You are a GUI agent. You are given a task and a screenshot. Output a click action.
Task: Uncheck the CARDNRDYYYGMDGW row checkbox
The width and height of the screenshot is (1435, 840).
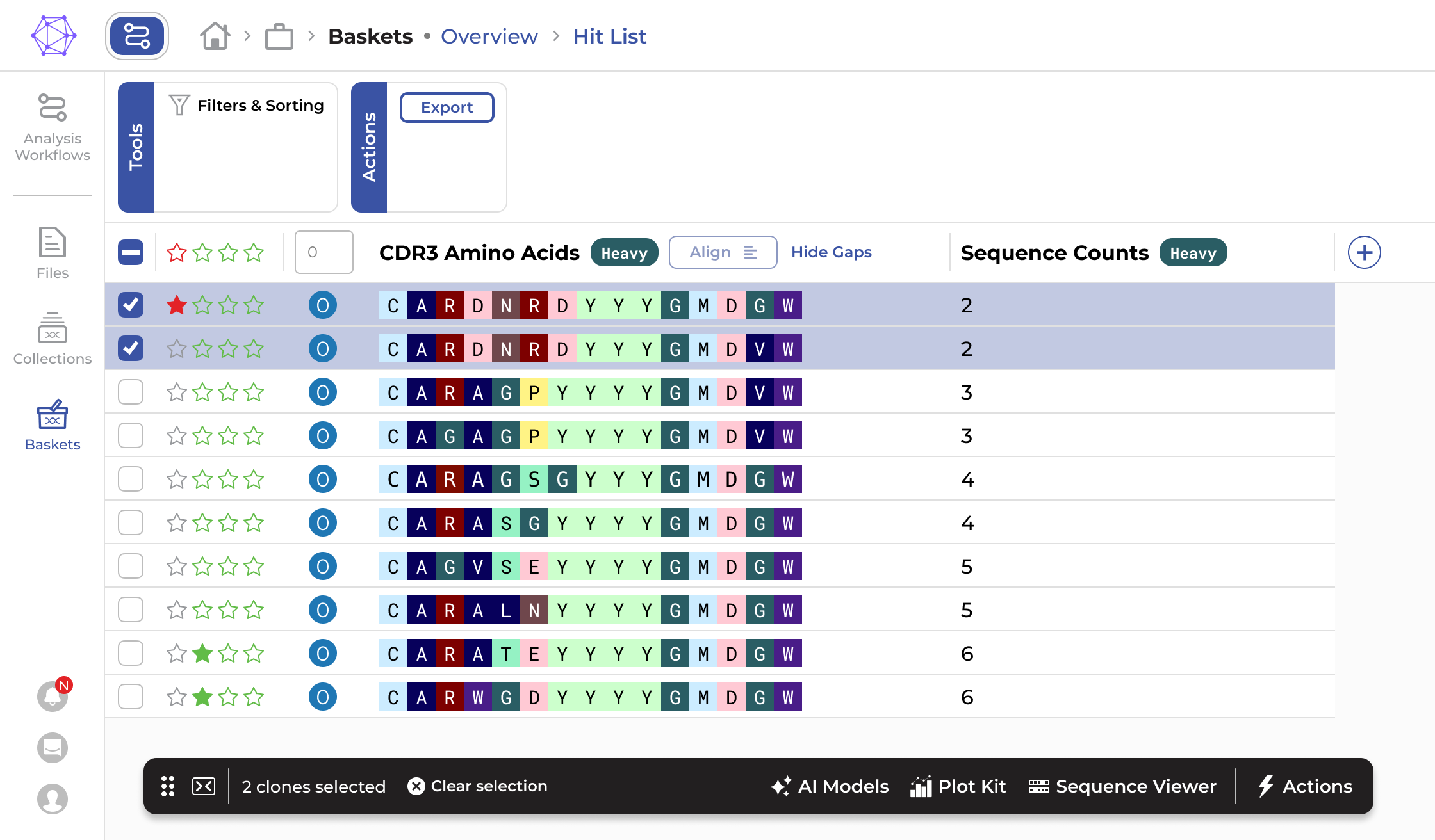pos(131,305)
